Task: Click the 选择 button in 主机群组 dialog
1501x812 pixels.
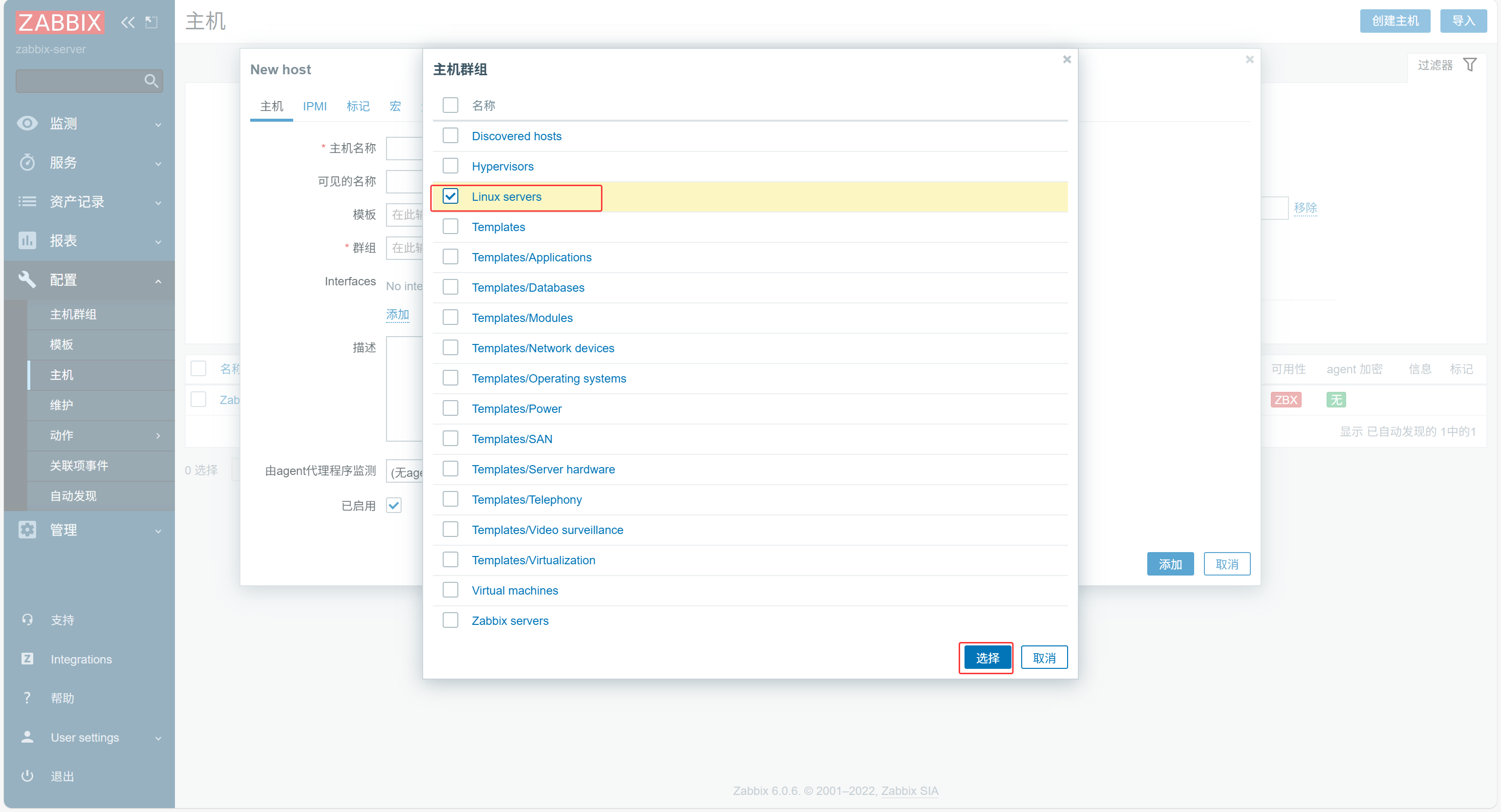Action: tap(987, 658)
